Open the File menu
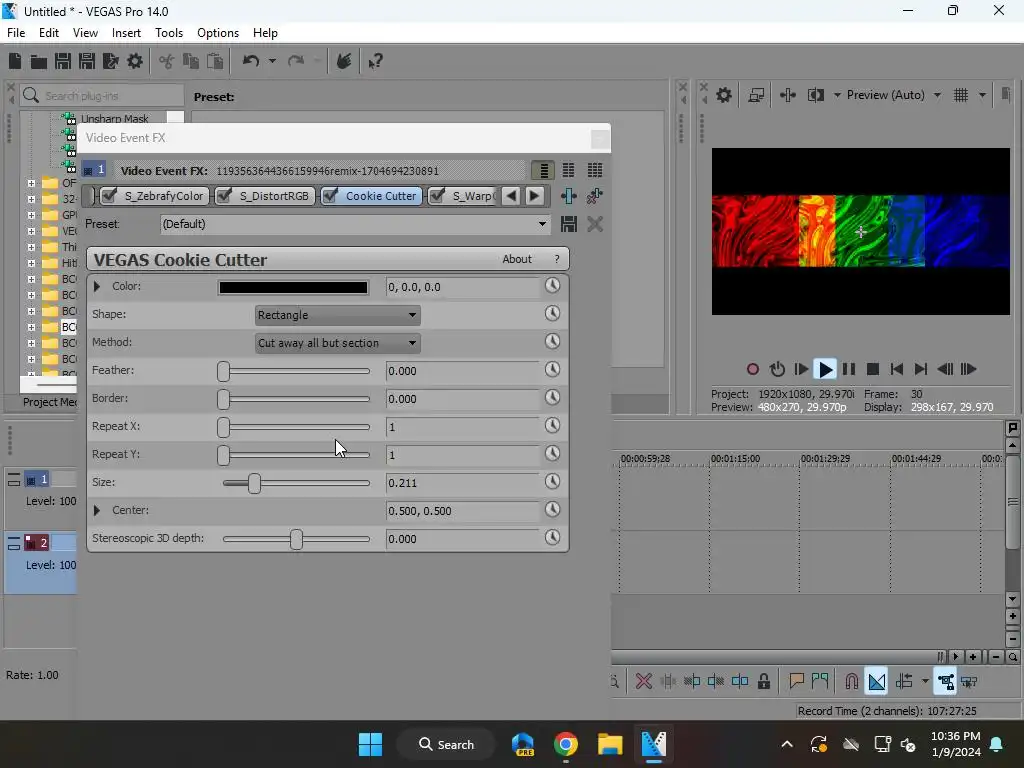 pos(16,33)
